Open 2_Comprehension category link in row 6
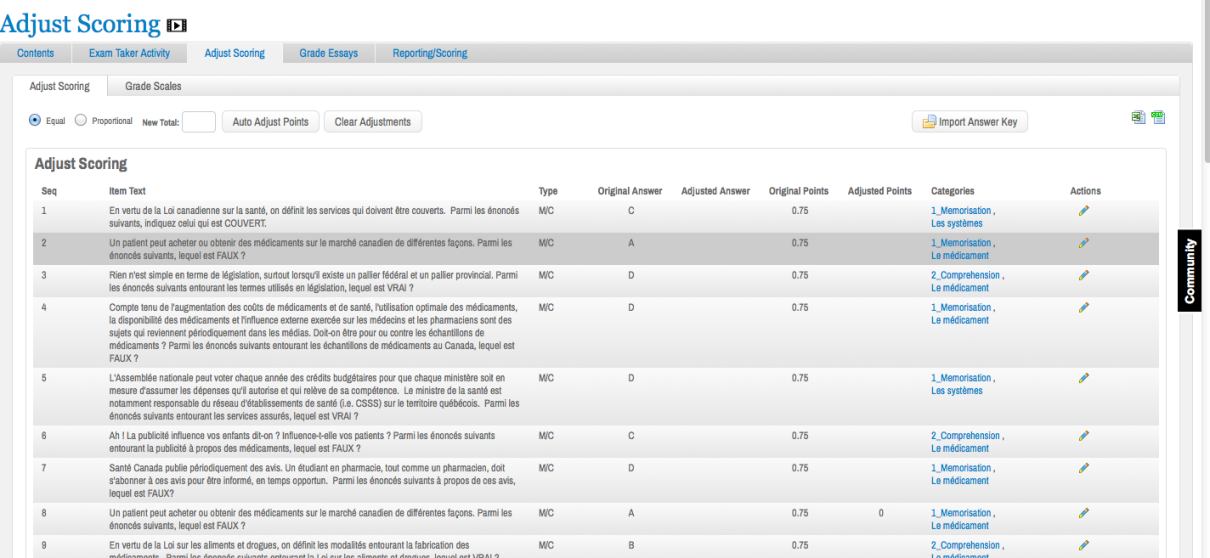 (965, 436)
